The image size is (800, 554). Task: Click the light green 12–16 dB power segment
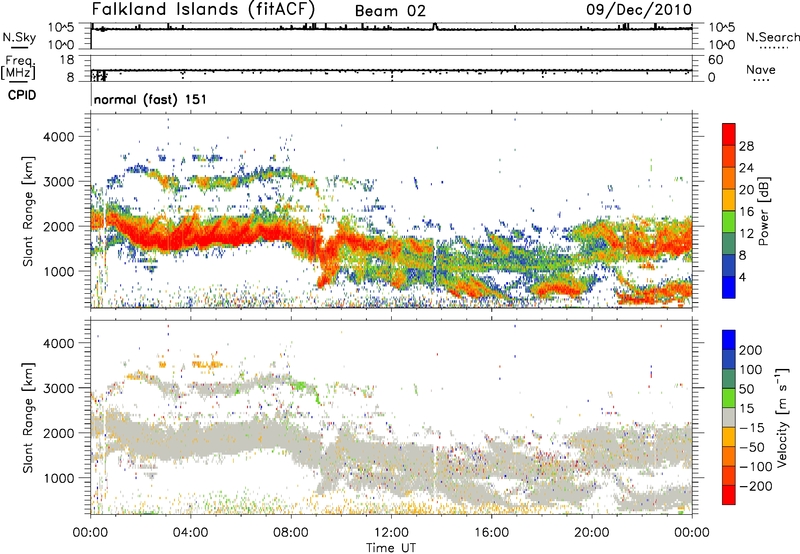729,222
